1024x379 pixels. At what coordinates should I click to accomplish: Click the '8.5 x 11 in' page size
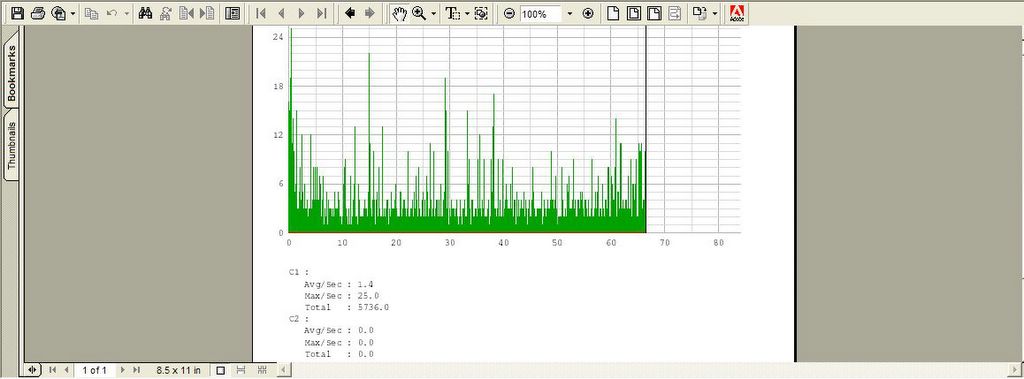pyautogui.click(x=178, y=371)
